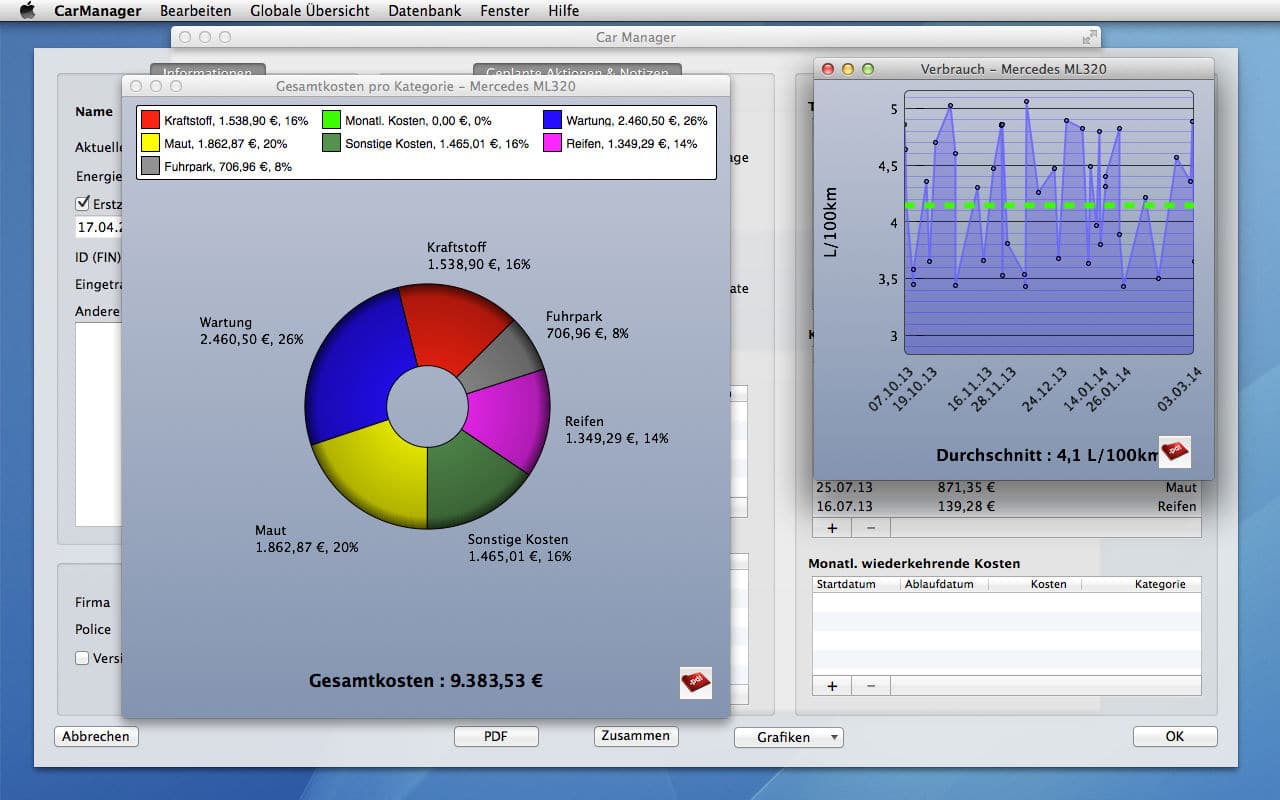Click the Gesamtkosten 9.383,53 € total
Image resolution: width=1280 pixels, height=800 pixels.
point(426,681)
